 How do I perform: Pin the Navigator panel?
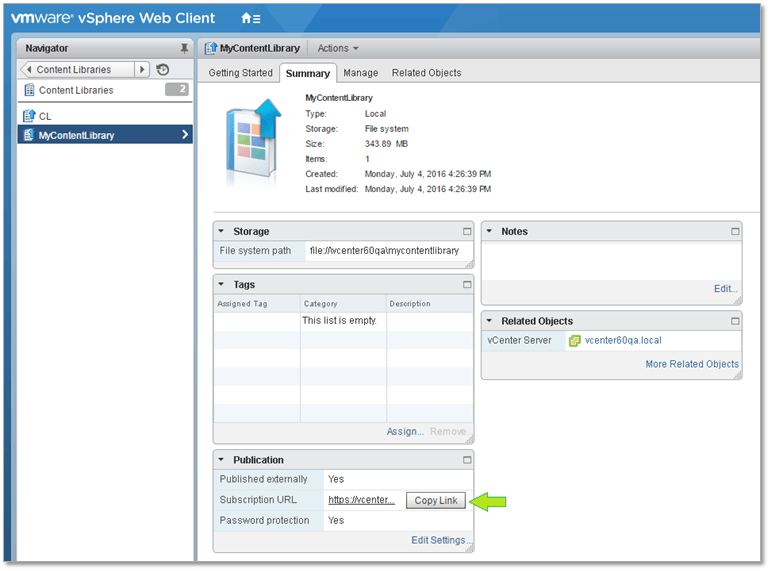[184, 48]
